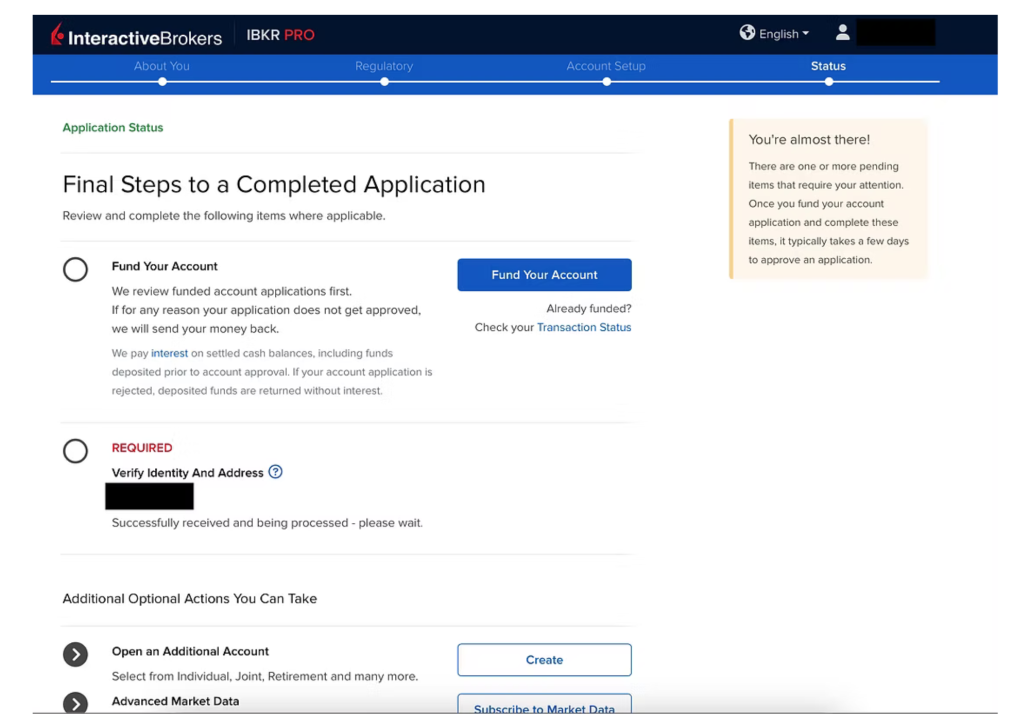Click the Regulatory progress dot
This screenshot has height=728, width=1030.
(384, 82)
